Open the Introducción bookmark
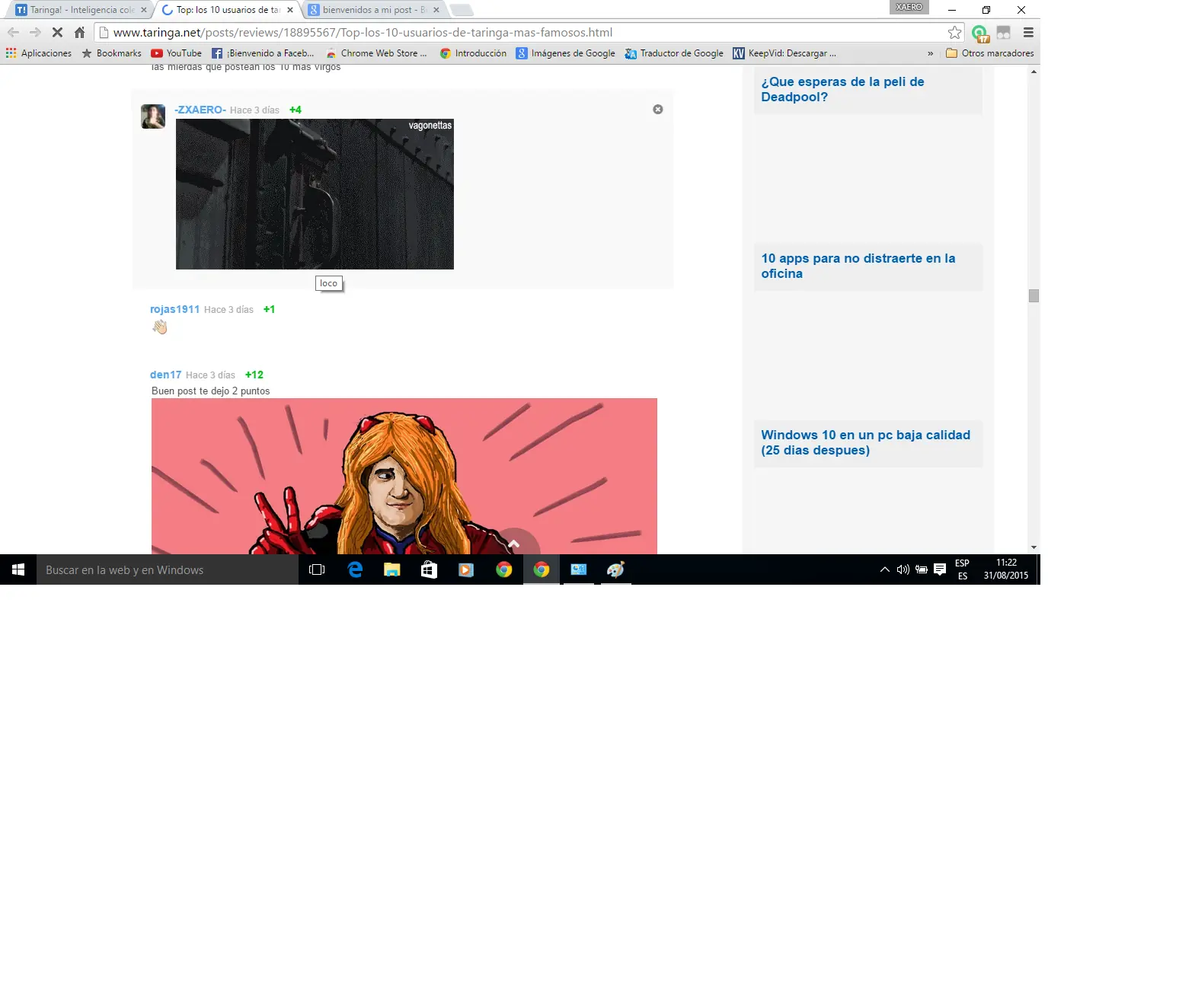The width and height of the screenshot is (1179, 1008). [473, 53]
